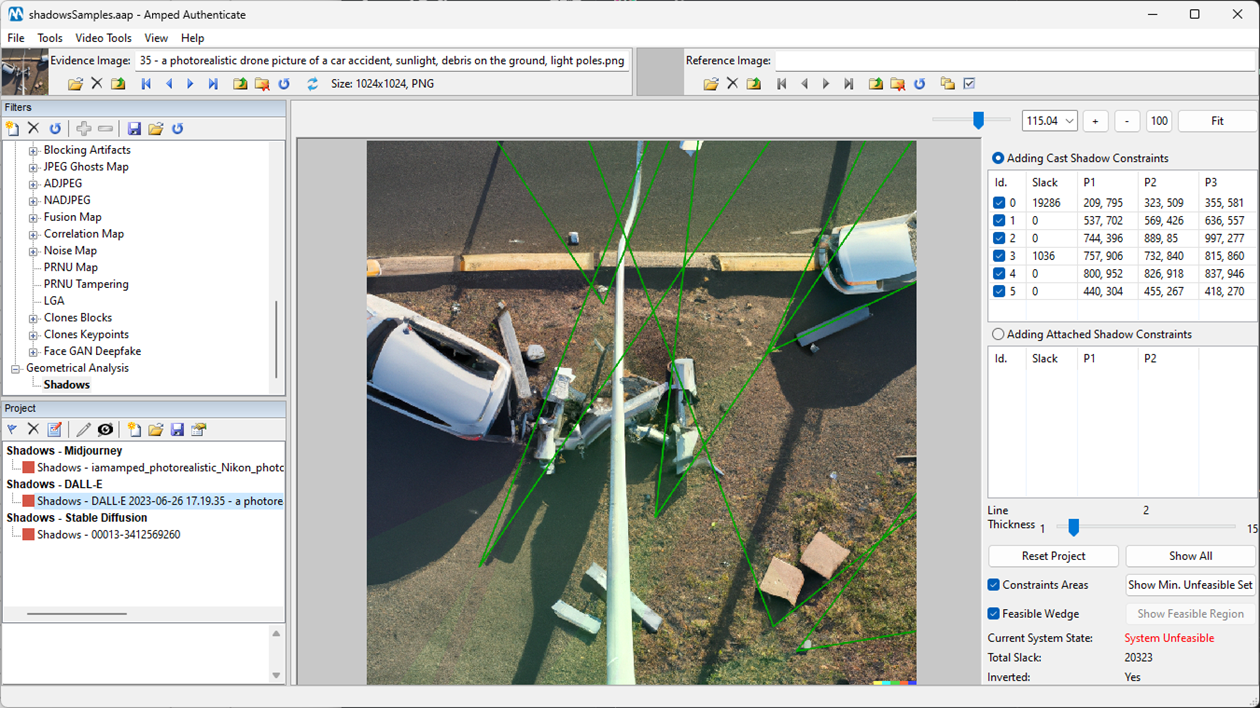Open an existing filter chain
This screenshot has width=1260, height=708.
[155, 128]
